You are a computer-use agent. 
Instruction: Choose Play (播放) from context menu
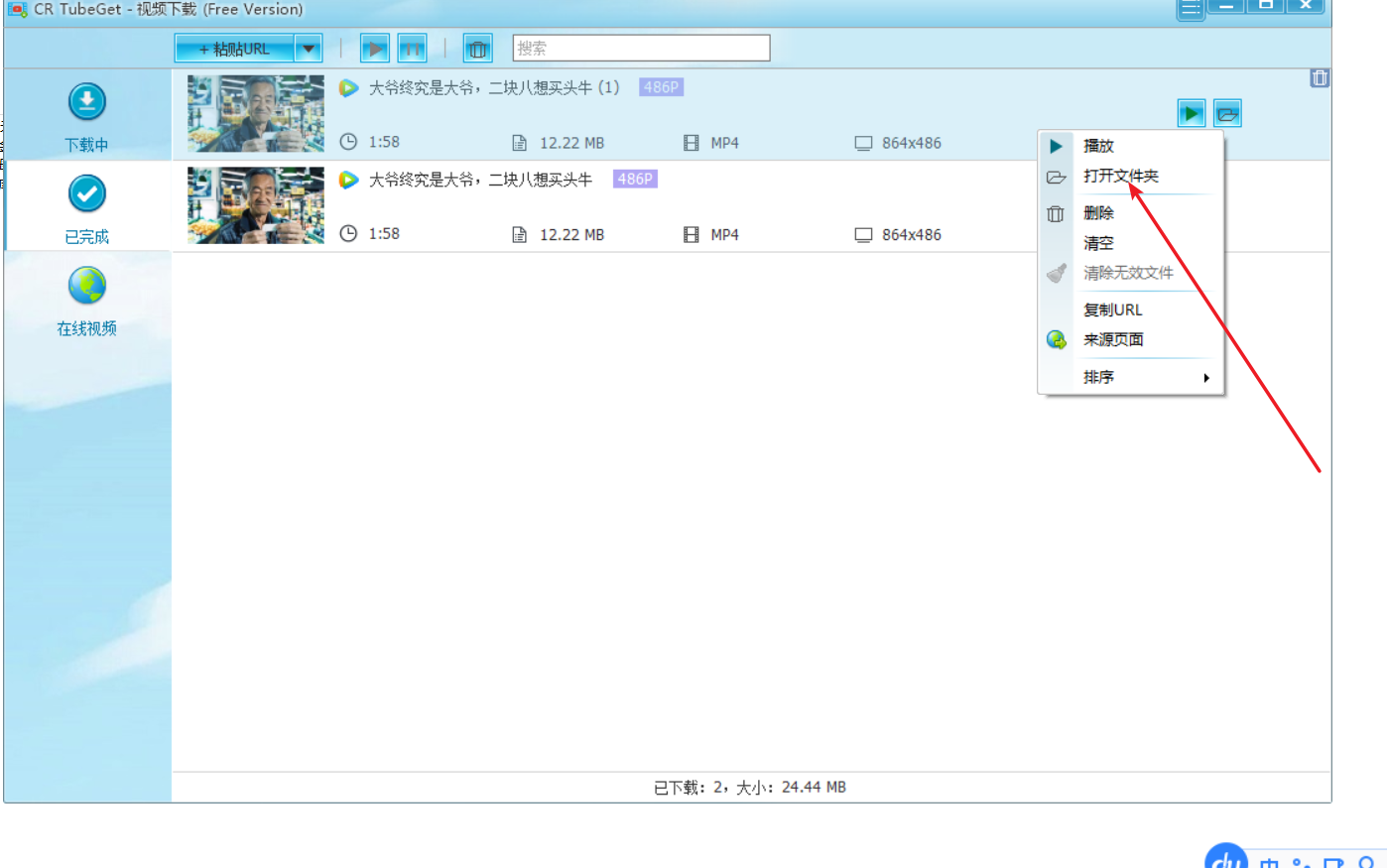[x=1099, y=146]
